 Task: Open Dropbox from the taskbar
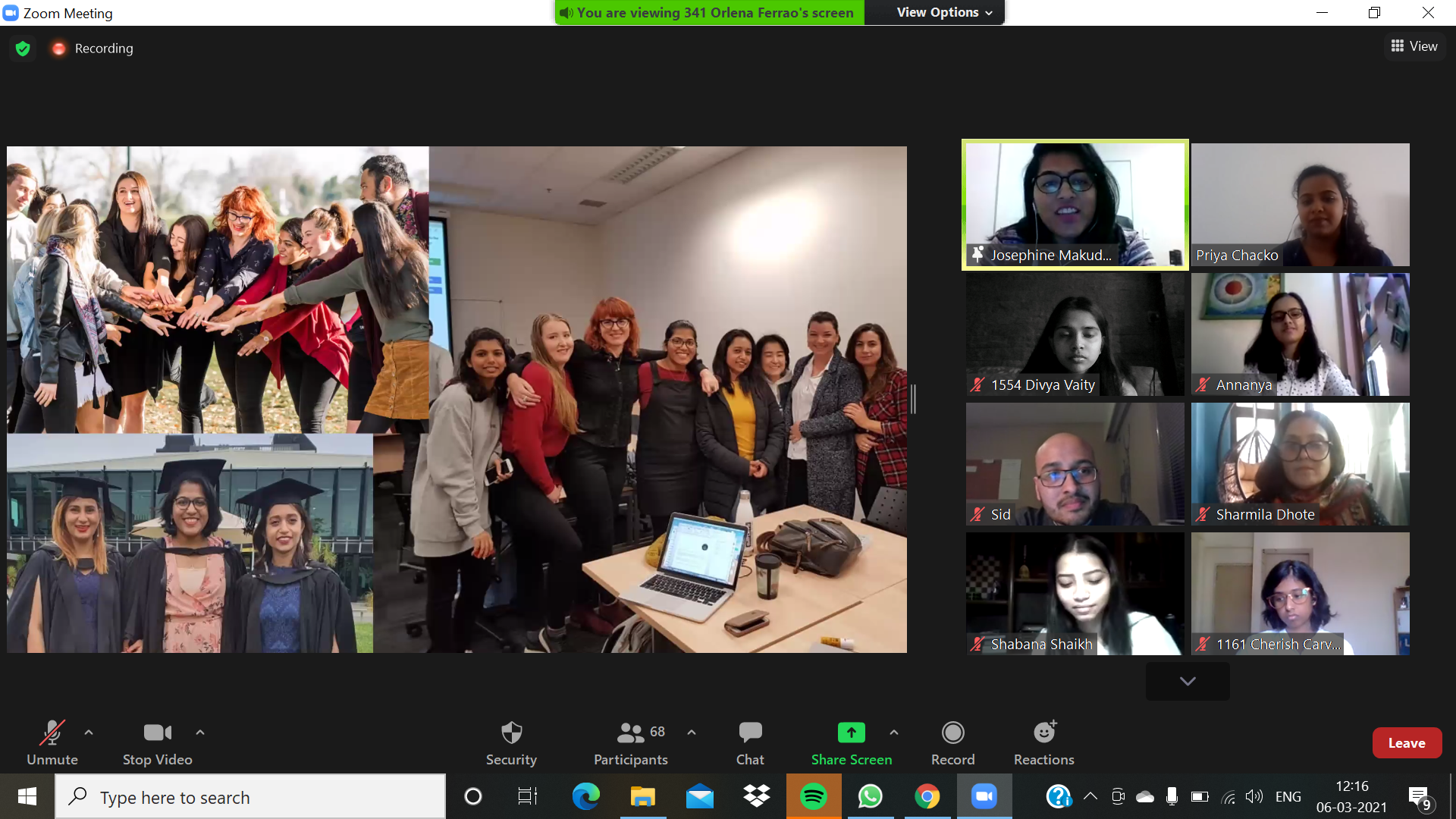coord(756,796)
